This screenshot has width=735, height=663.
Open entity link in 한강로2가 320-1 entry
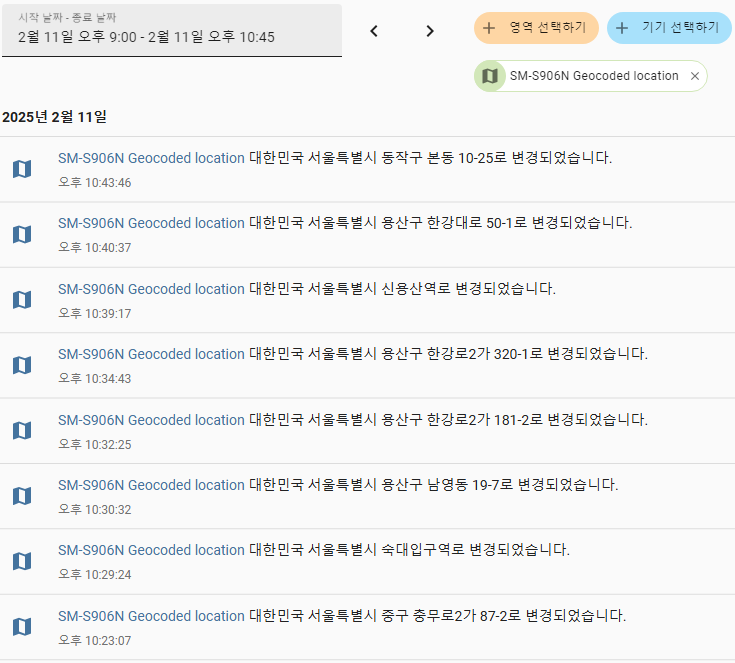tap(151, 354)
